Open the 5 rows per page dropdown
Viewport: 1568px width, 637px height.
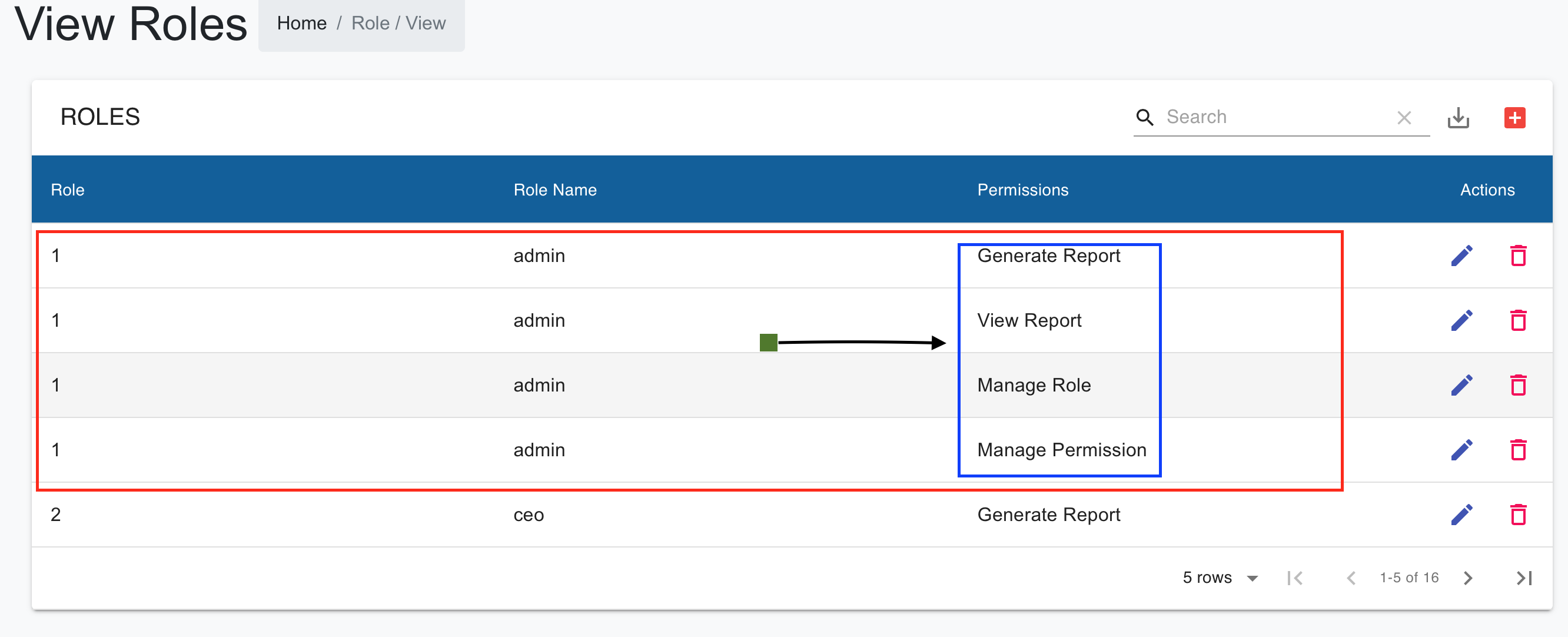tap(1207, 578)
